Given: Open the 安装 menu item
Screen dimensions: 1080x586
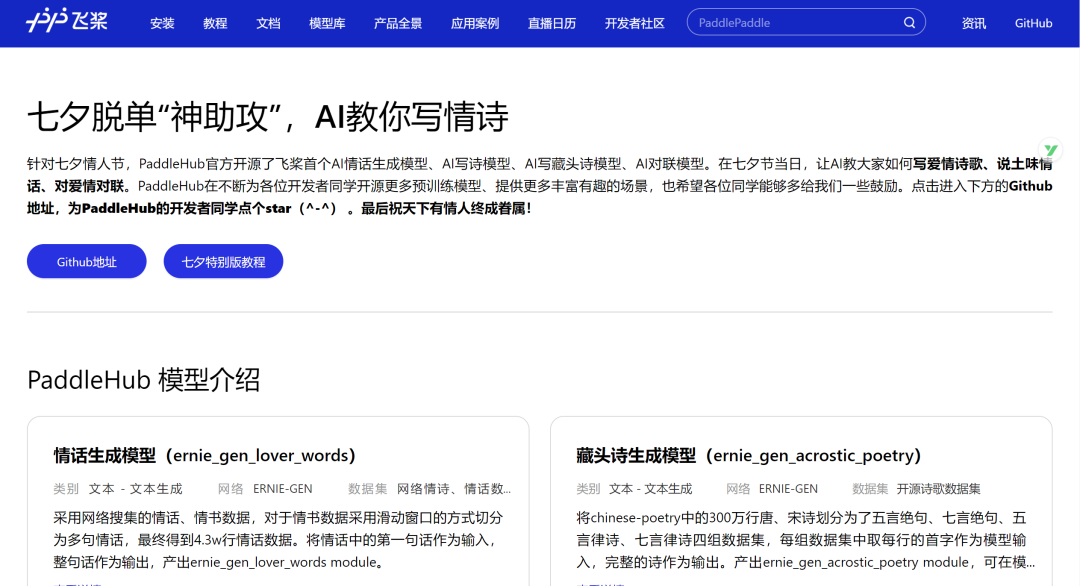Looking at the screenshot, I should [163, 23].
